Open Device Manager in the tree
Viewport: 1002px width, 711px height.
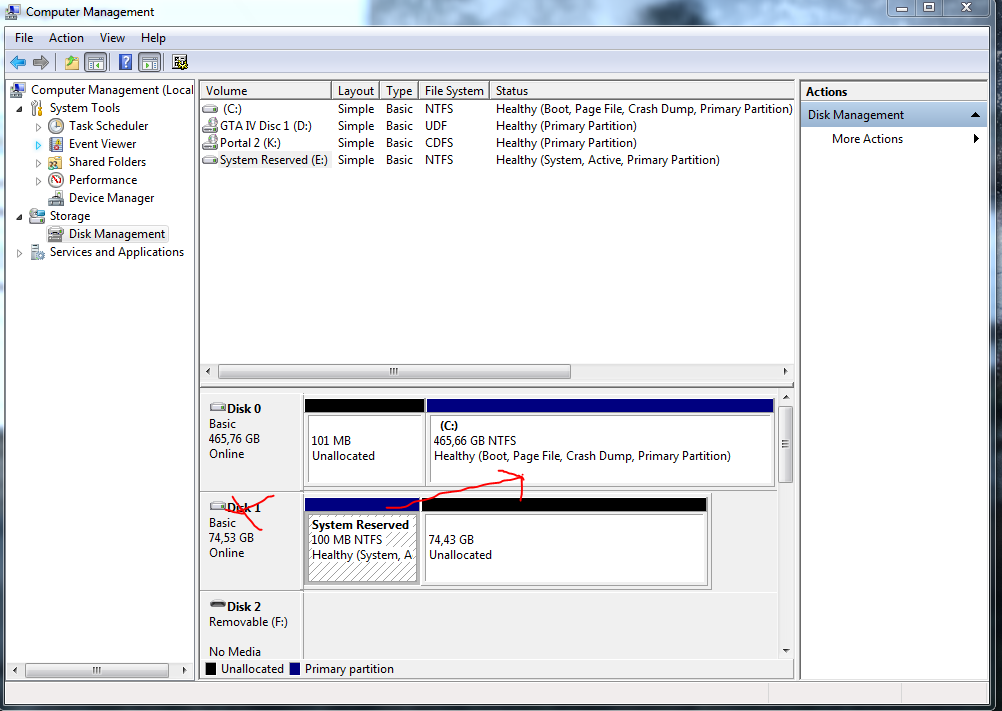pos(111,198)
